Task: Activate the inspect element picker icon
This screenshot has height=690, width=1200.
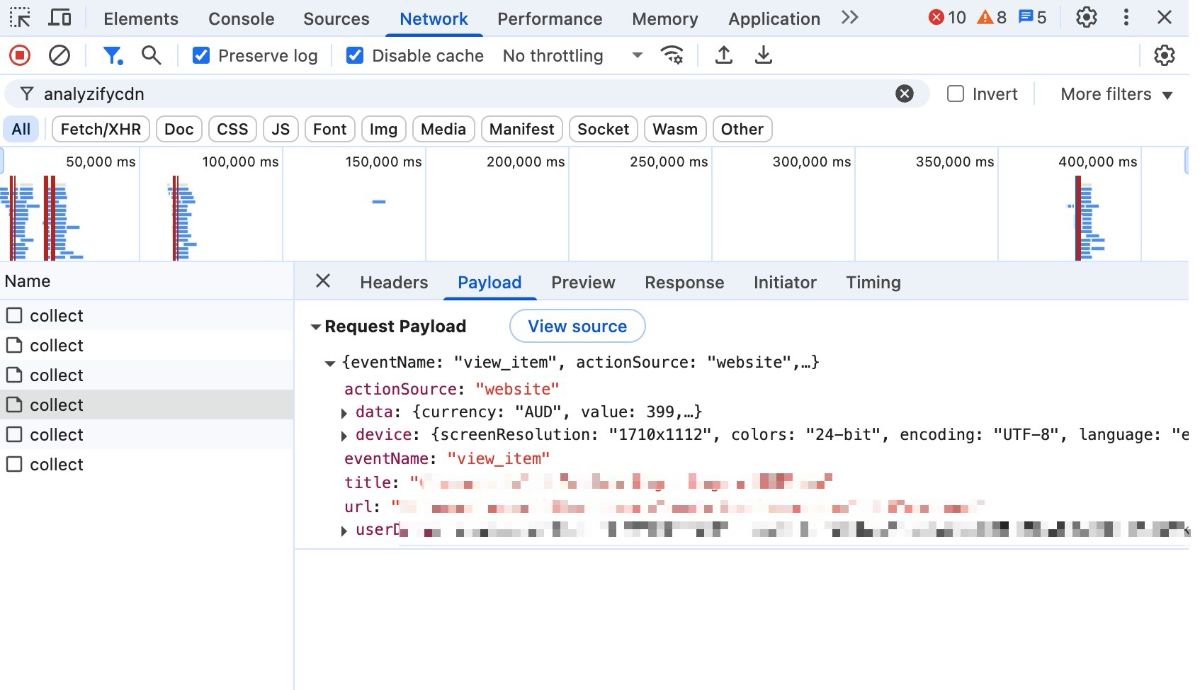Action: [x=20, y=18]
